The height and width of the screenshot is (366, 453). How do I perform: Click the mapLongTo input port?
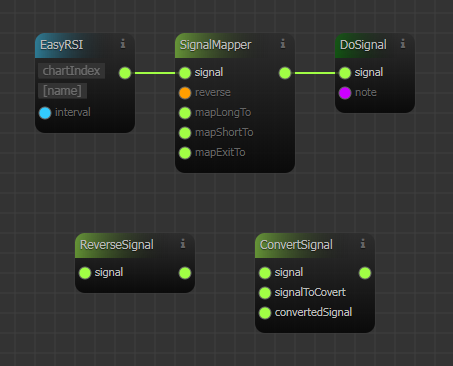tap(185, 113)
